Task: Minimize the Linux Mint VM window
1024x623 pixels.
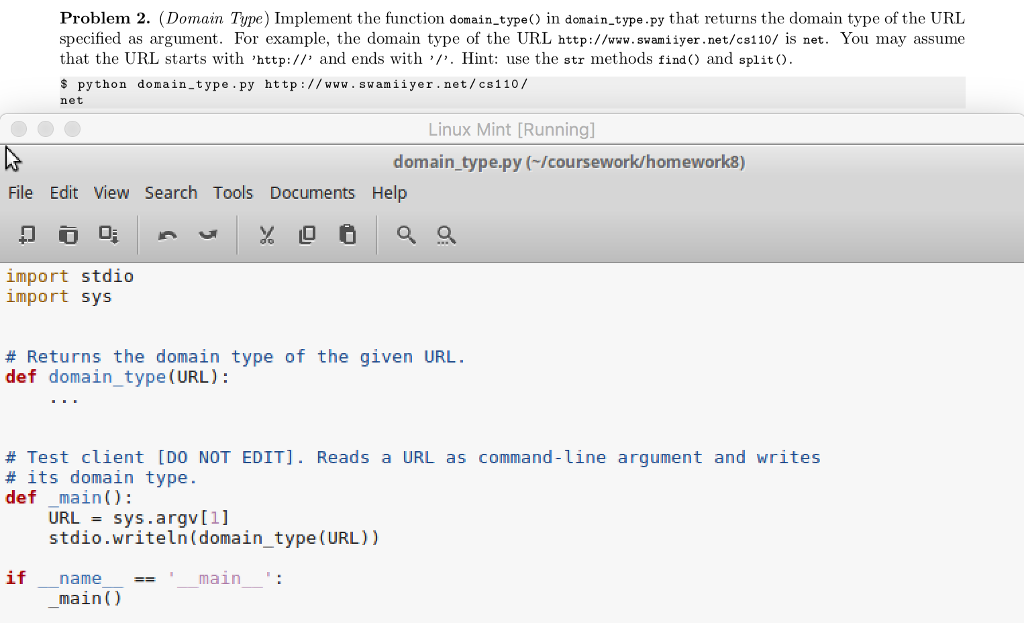Action: [46, 129]
